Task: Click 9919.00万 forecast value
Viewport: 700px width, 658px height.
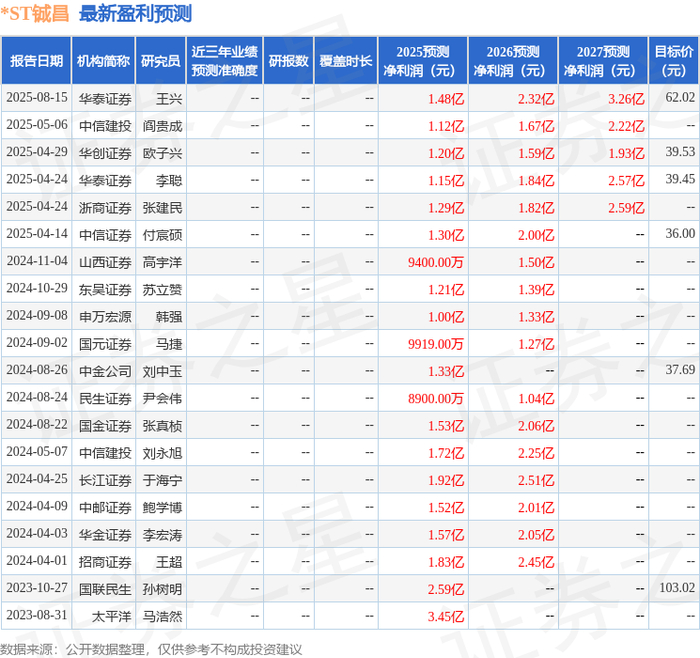Action: [x=436, y=344]
